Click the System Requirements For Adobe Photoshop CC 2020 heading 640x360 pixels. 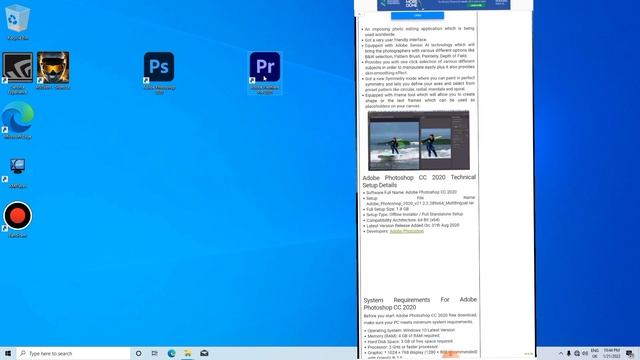pos(420,303)
